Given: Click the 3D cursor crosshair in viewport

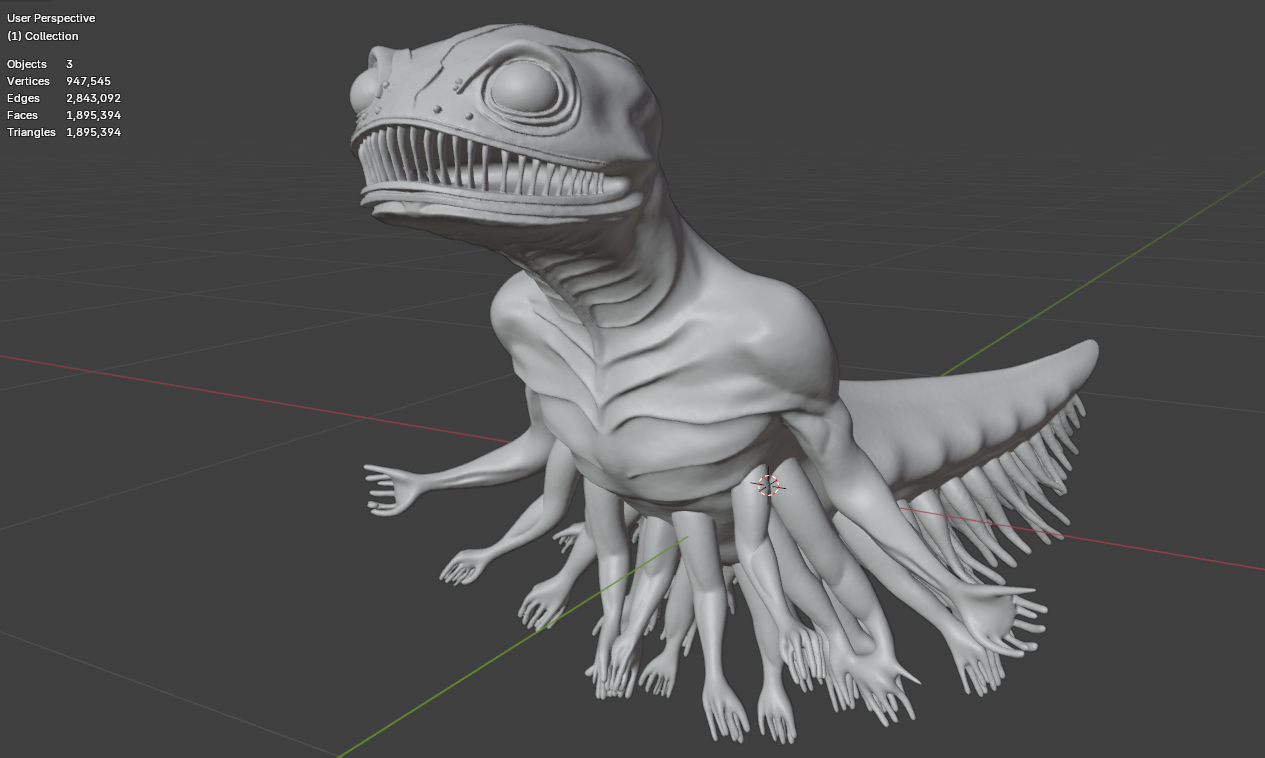Looking at the screenshot, I should point(768,486).
